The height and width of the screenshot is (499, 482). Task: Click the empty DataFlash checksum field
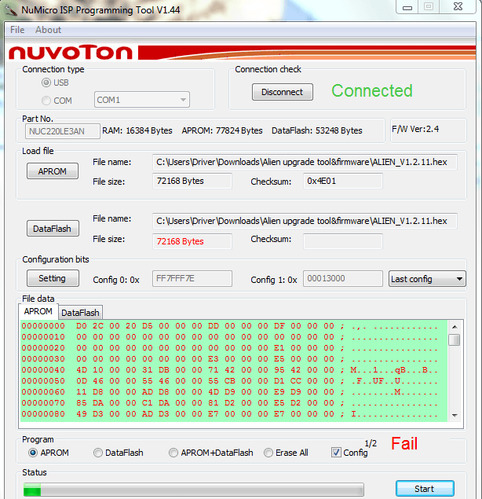(x=343, y=241)
